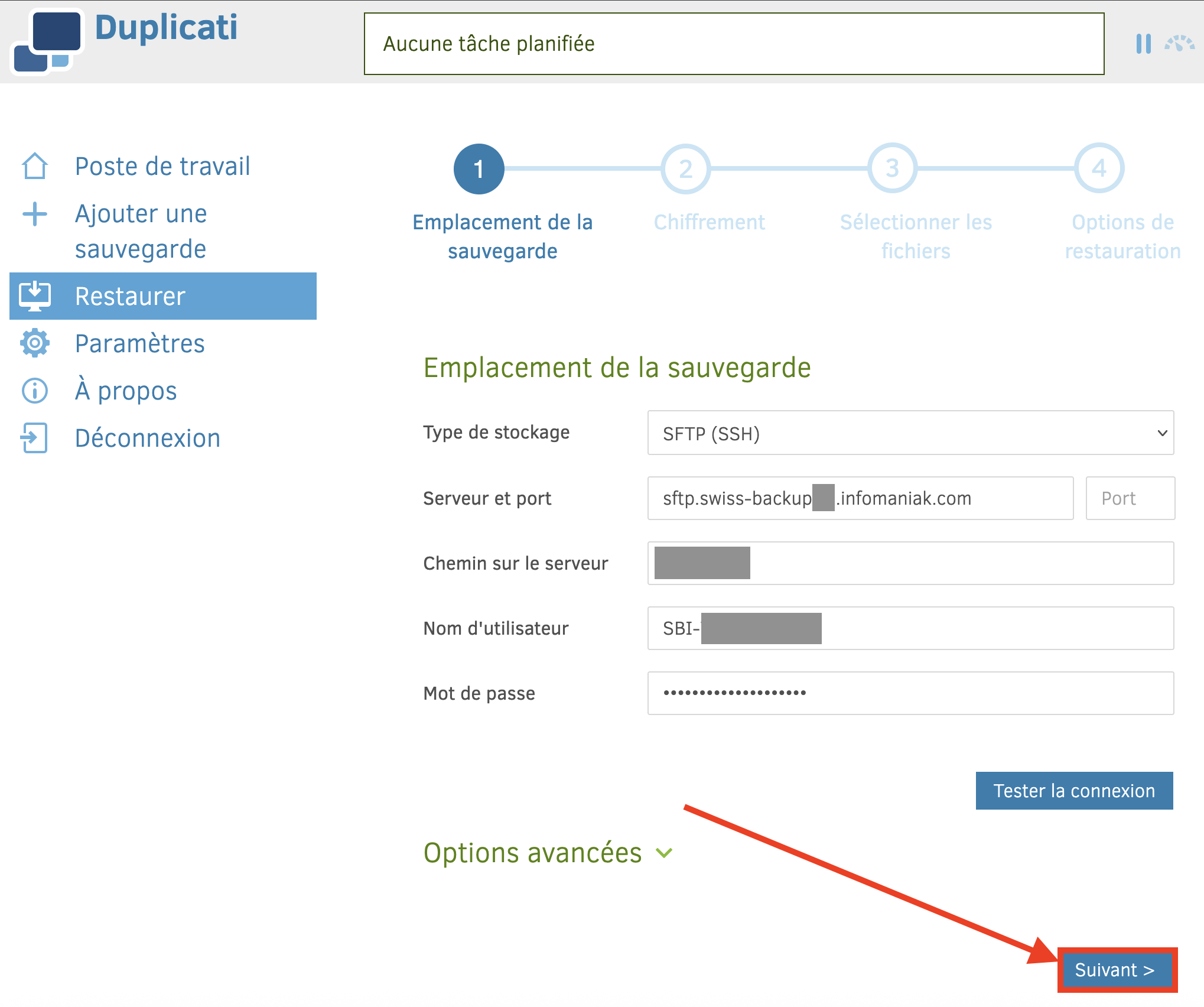The width and height of the screenshot is (1204, 1007).
Task: Expand Options avancées section
Action: point(548,853)
